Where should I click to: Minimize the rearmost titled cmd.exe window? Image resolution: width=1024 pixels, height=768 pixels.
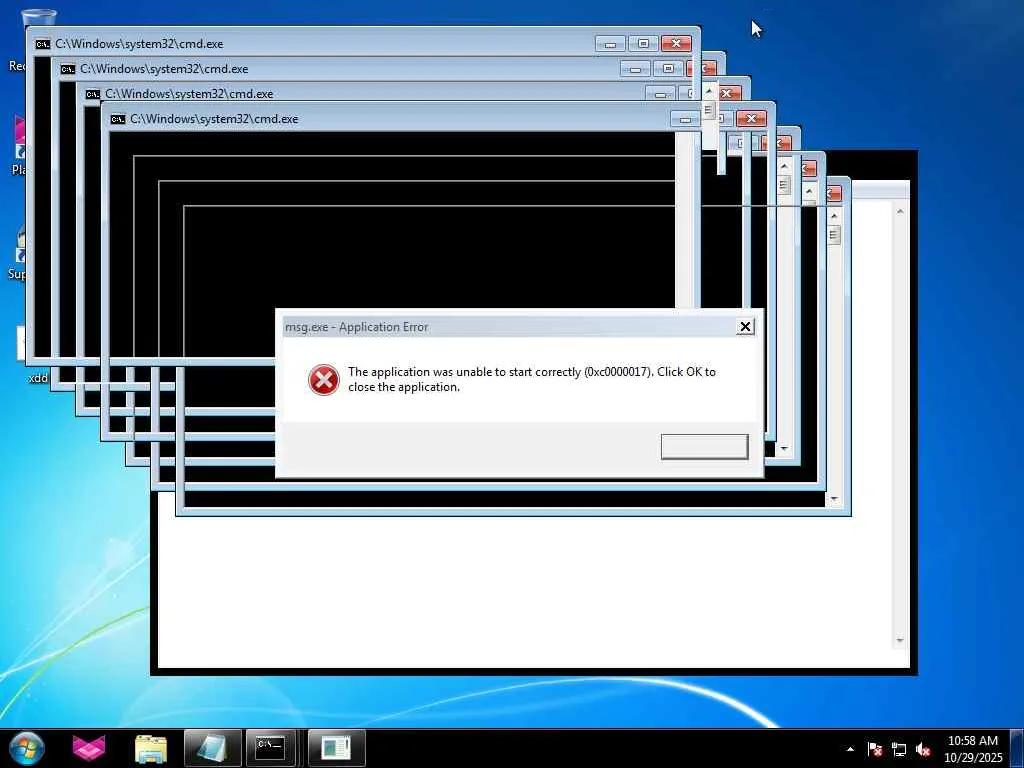610,44
